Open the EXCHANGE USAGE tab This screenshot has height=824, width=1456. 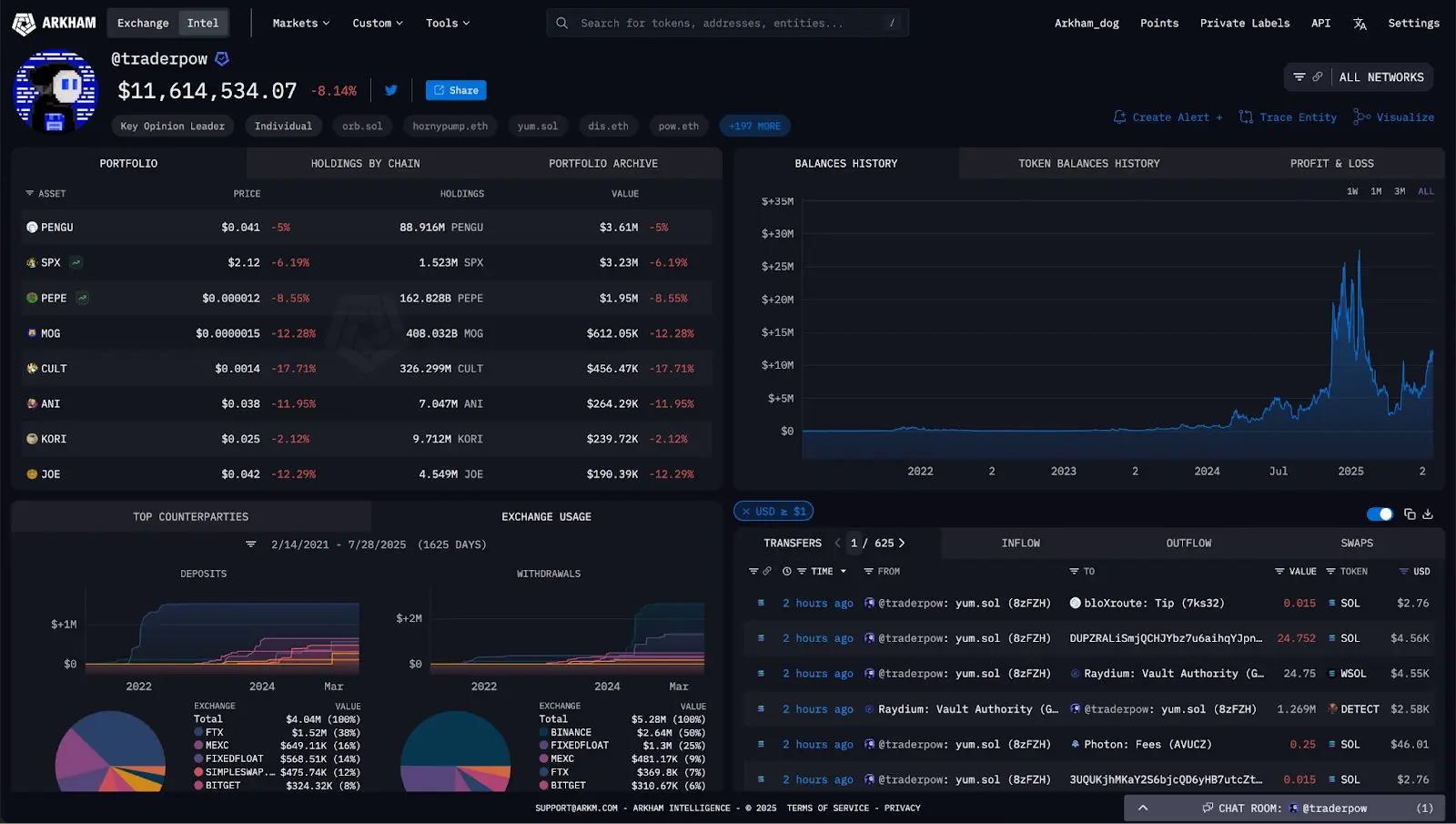click(546, 517)
